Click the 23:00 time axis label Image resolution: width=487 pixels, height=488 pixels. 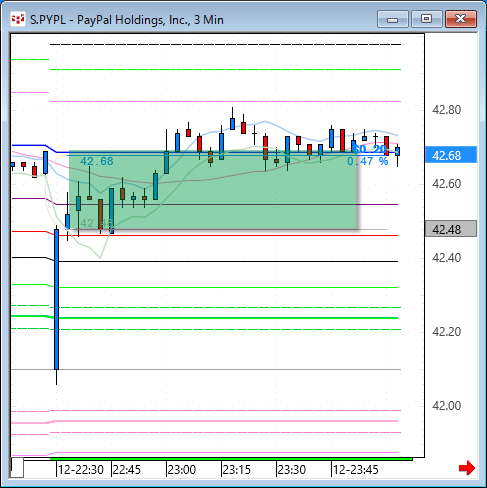pos(182,470)
